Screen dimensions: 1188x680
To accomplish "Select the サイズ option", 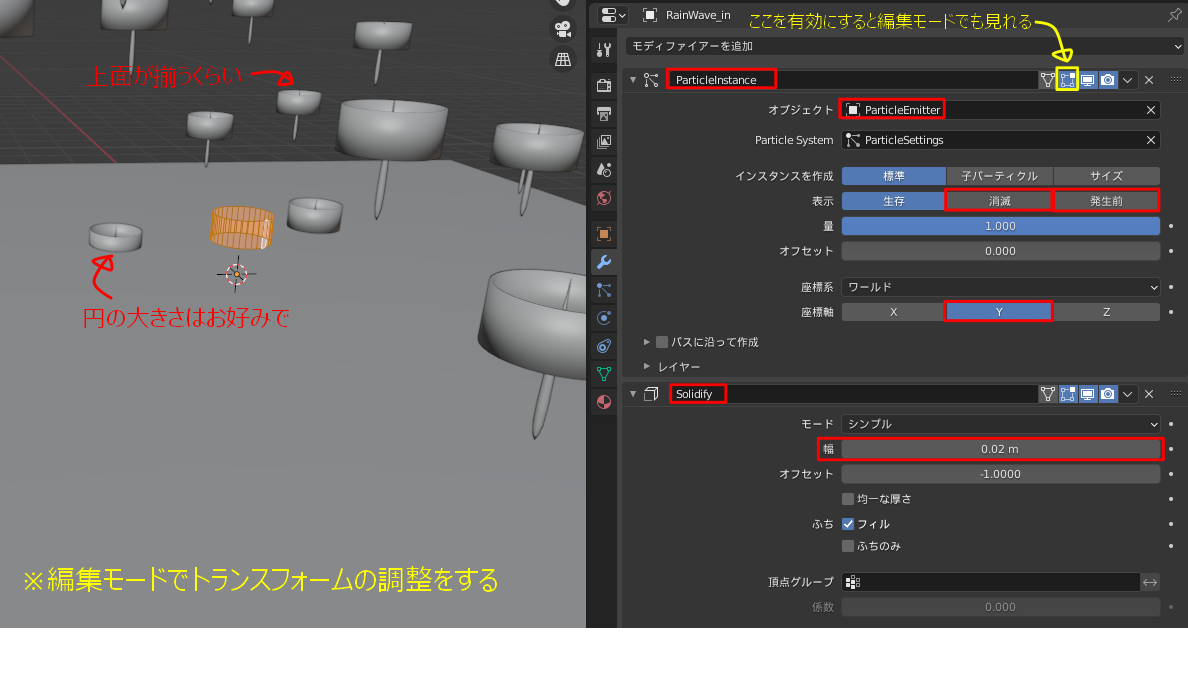I will 1106,175.
